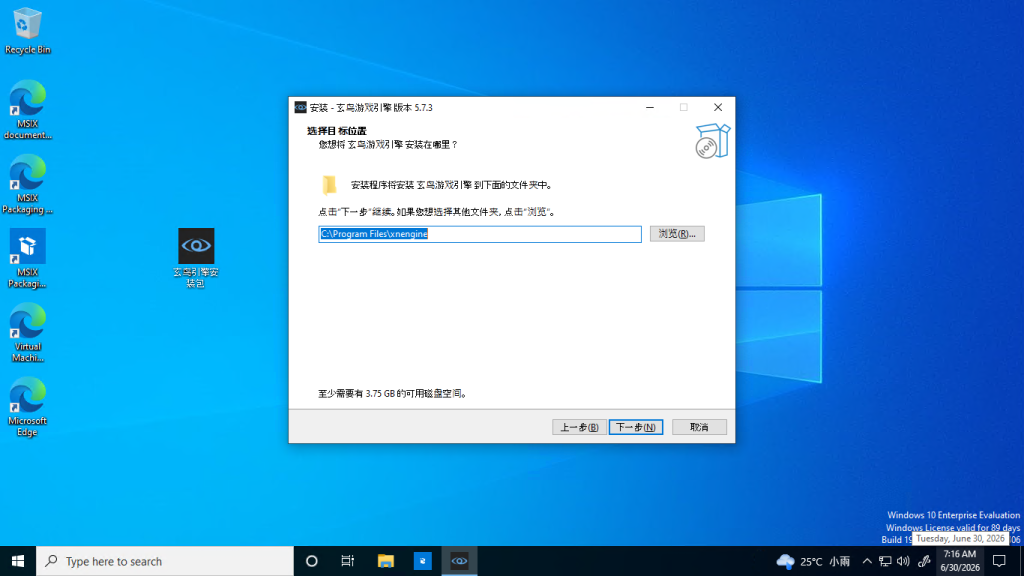Viewport: 1024px width, 576px height.
Task: Select the Microsoft Edge desktop shortcut
Action: point(27,408)
